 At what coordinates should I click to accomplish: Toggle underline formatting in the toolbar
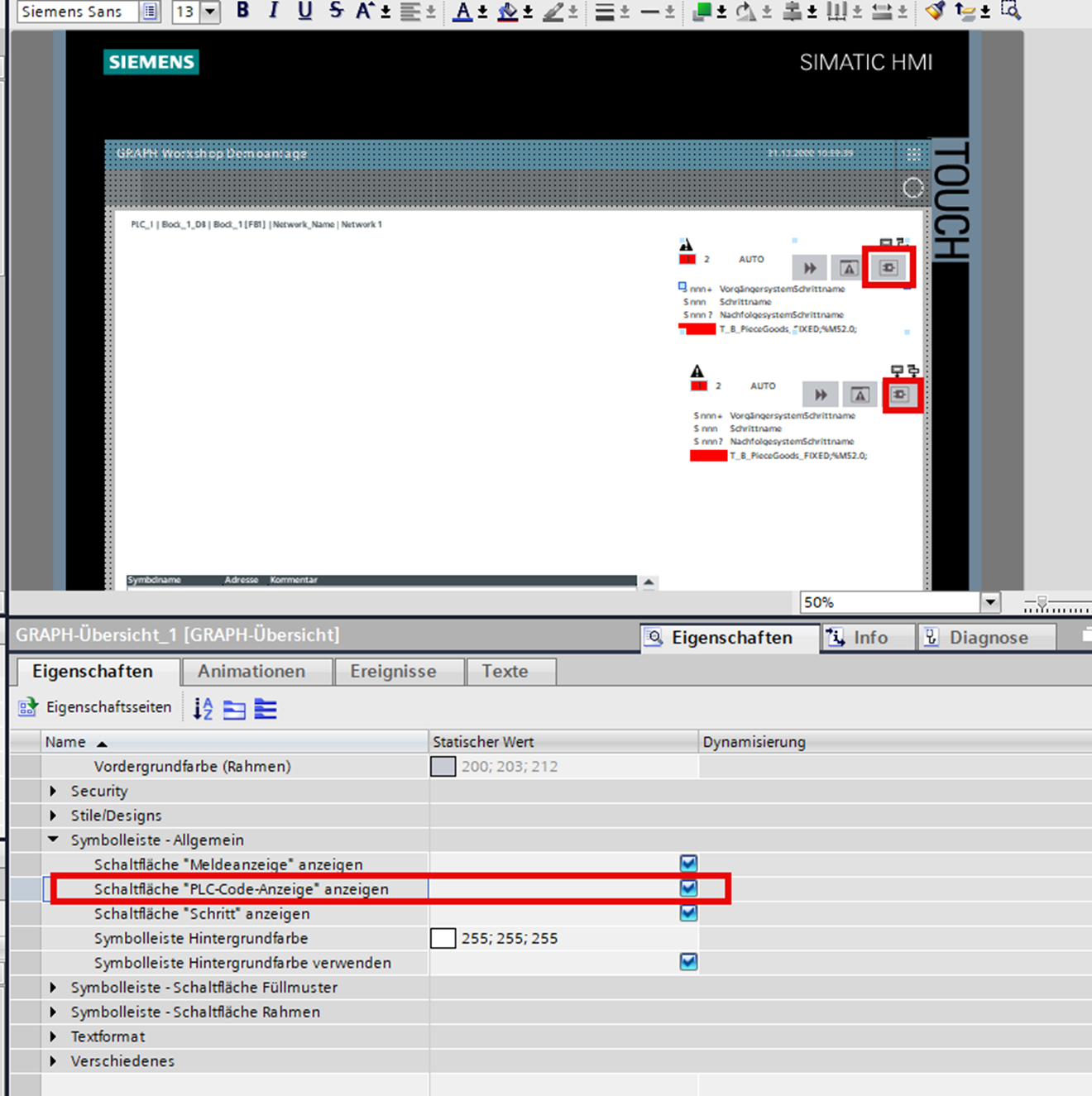pos(304,10)
